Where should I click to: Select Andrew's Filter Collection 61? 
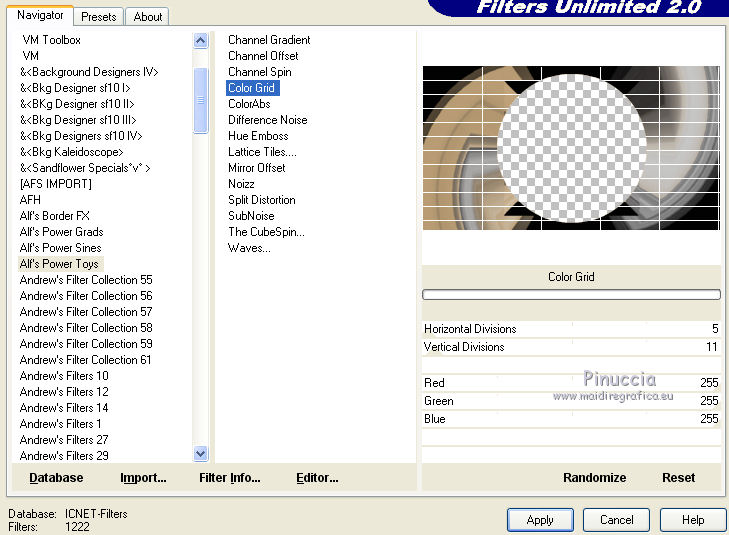pyautogui.click(x=85, y=360)
